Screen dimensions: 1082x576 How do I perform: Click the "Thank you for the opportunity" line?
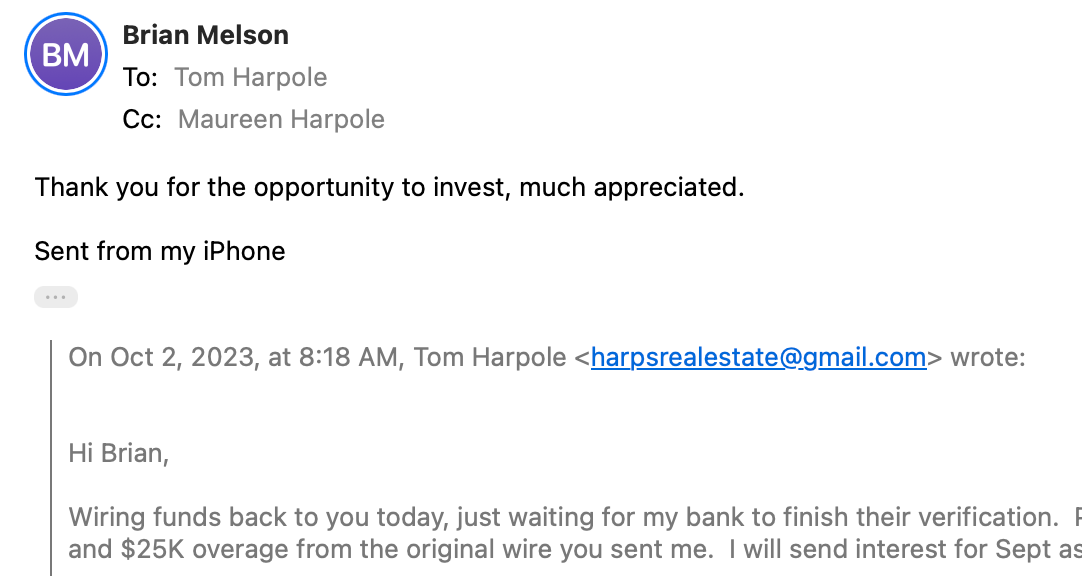389,187
